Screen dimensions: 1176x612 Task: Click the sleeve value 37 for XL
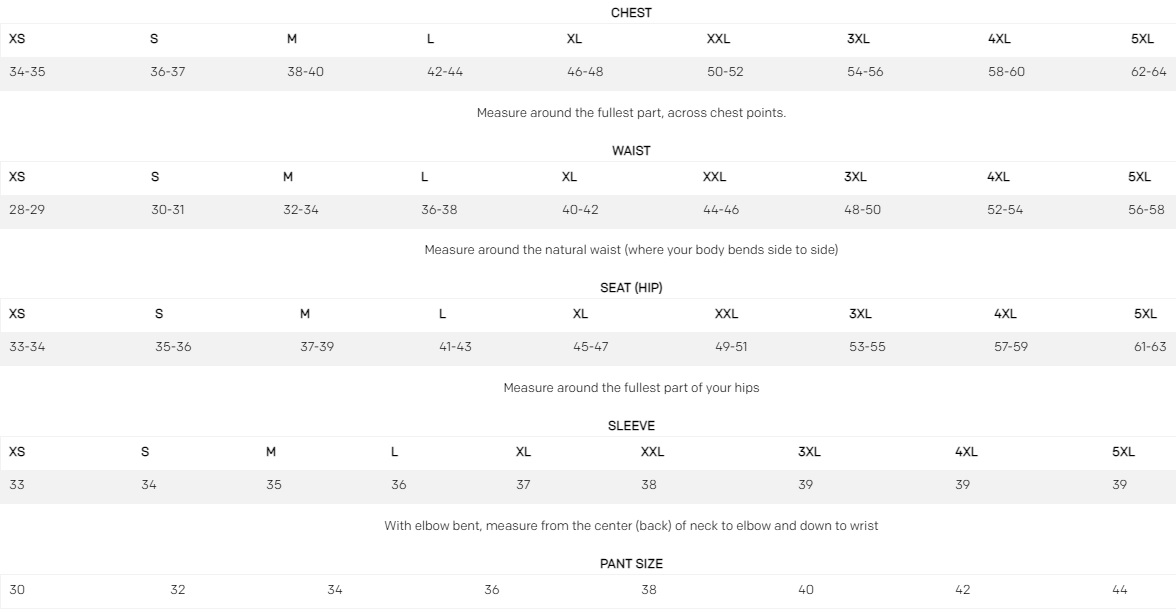coord(523,485)
